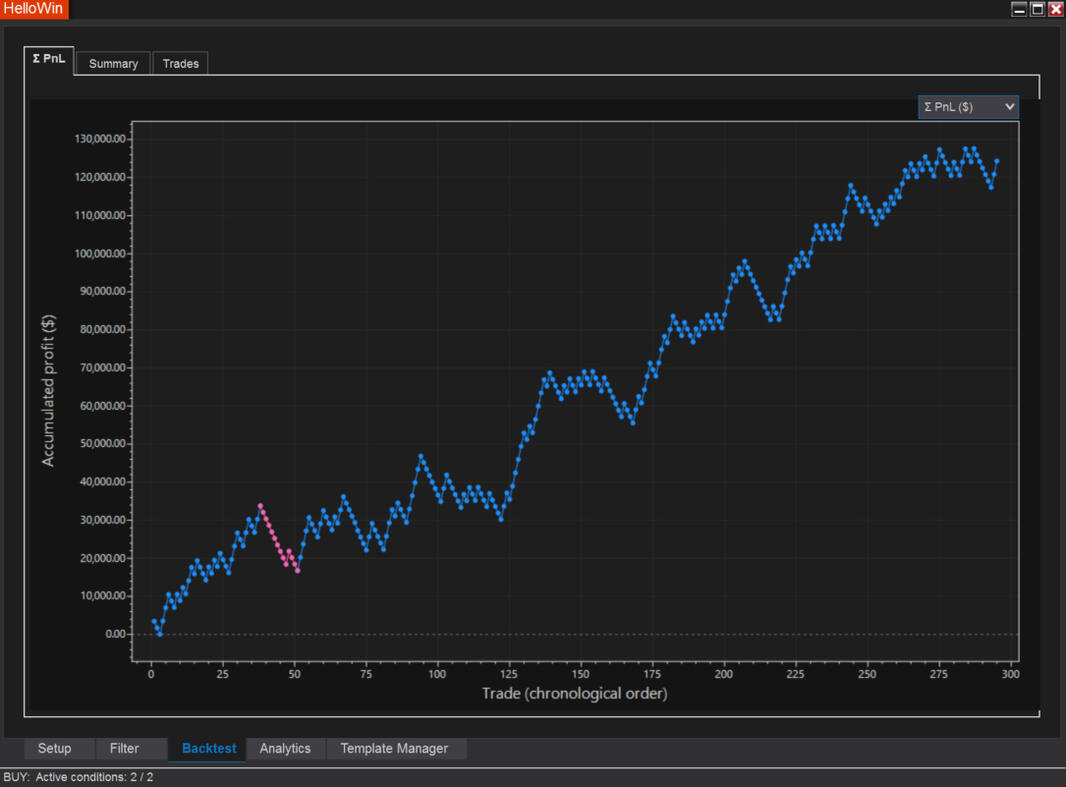Select the Backtest tab

pos(209,748)
